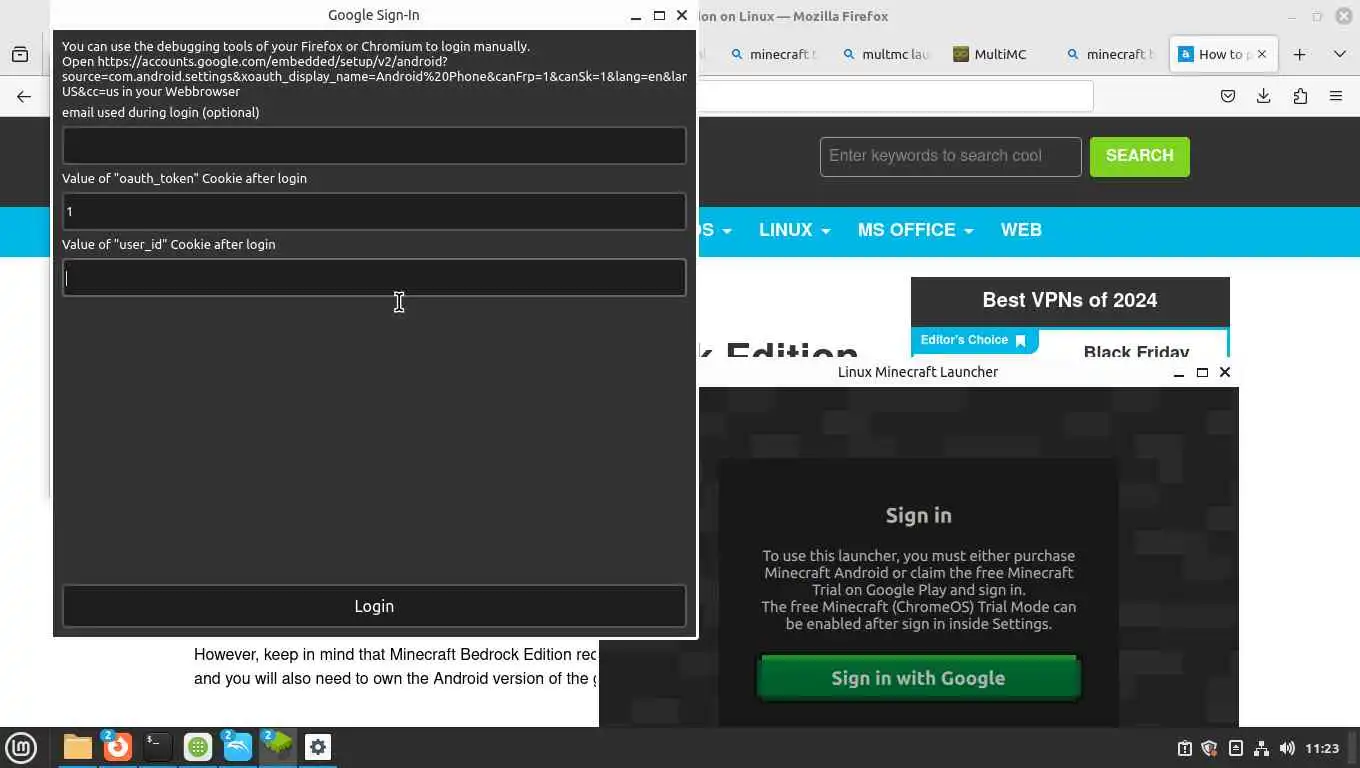Click the user_id cookie value field
1360x768 pixels.
(x=374, y=278)
